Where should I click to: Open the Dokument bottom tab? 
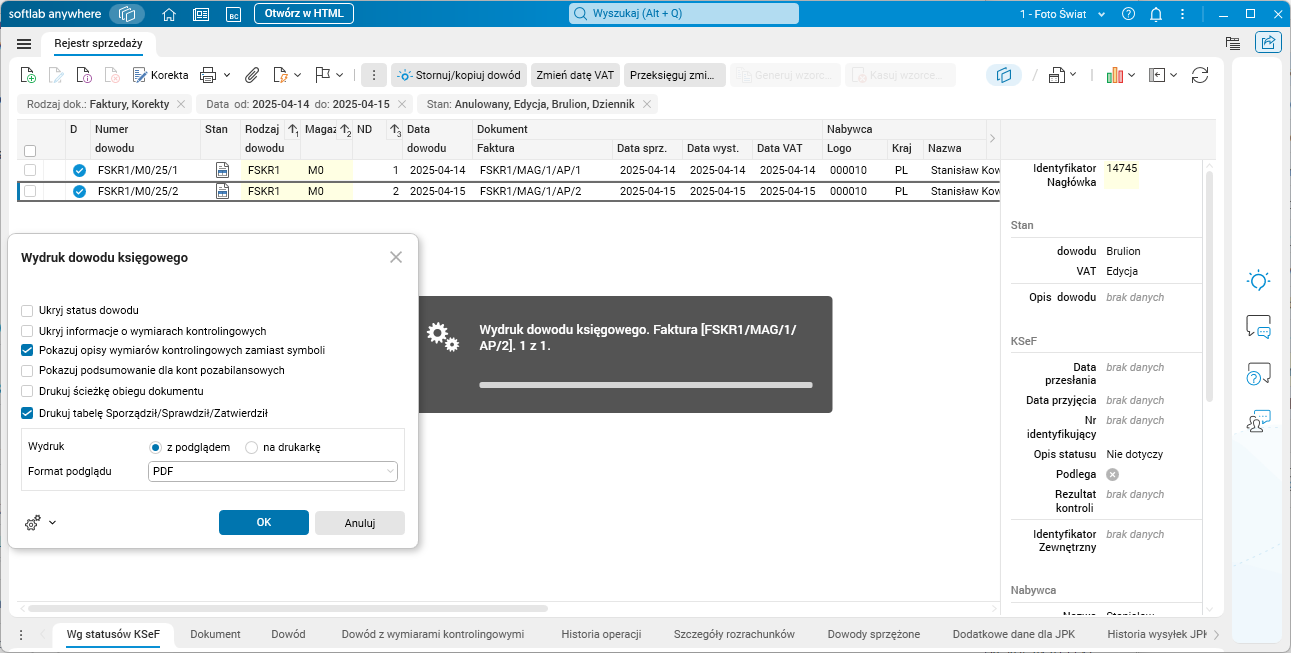click(215, 634)
